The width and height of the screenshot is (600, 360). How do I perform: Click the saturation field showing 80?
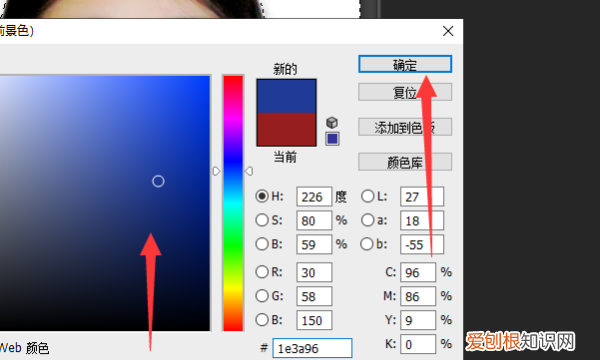click(x=314, y=220)
